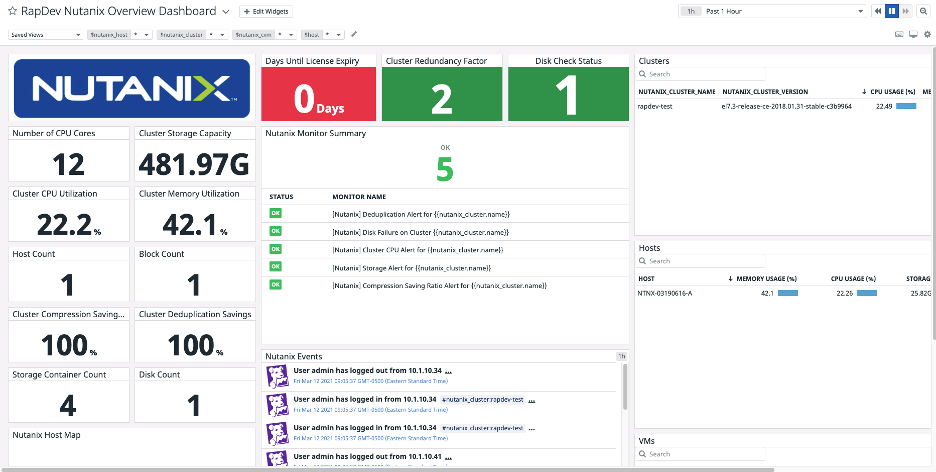The height and width of the screenshot is (472, 936).
Task: Star the RapDev Nutanix Overview Dashboard
Action: click(12, 11)
